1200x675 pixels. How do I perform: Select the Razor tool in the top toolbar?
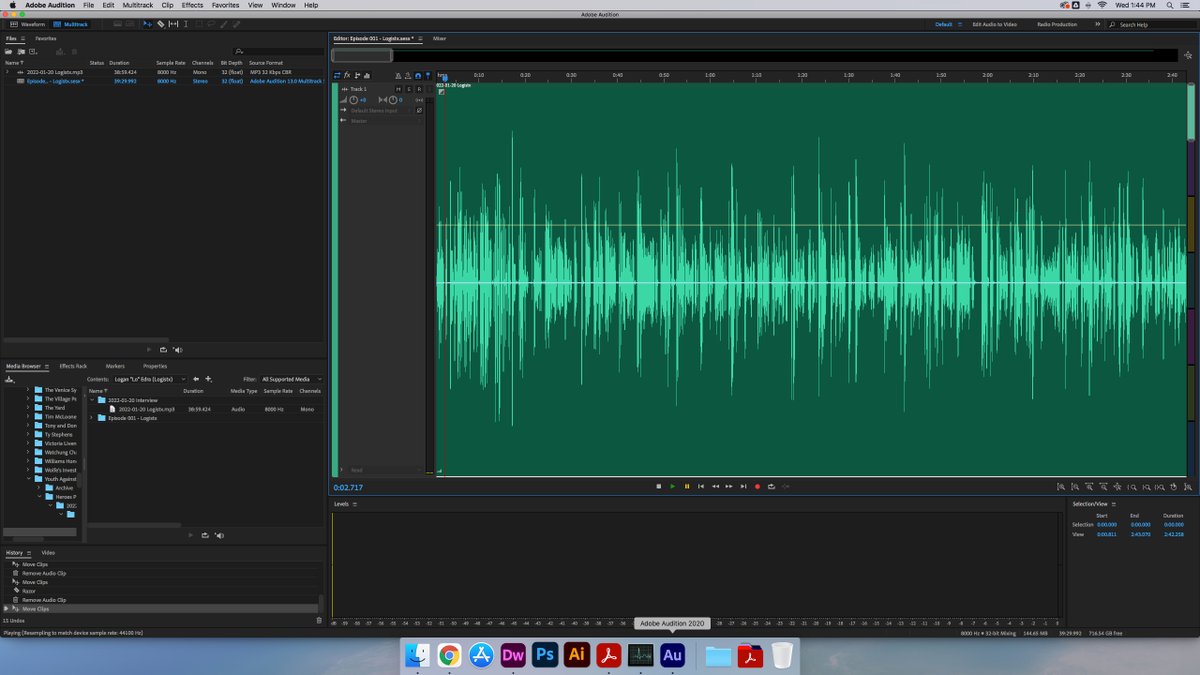pyautogui.click(x=160, y=24)
